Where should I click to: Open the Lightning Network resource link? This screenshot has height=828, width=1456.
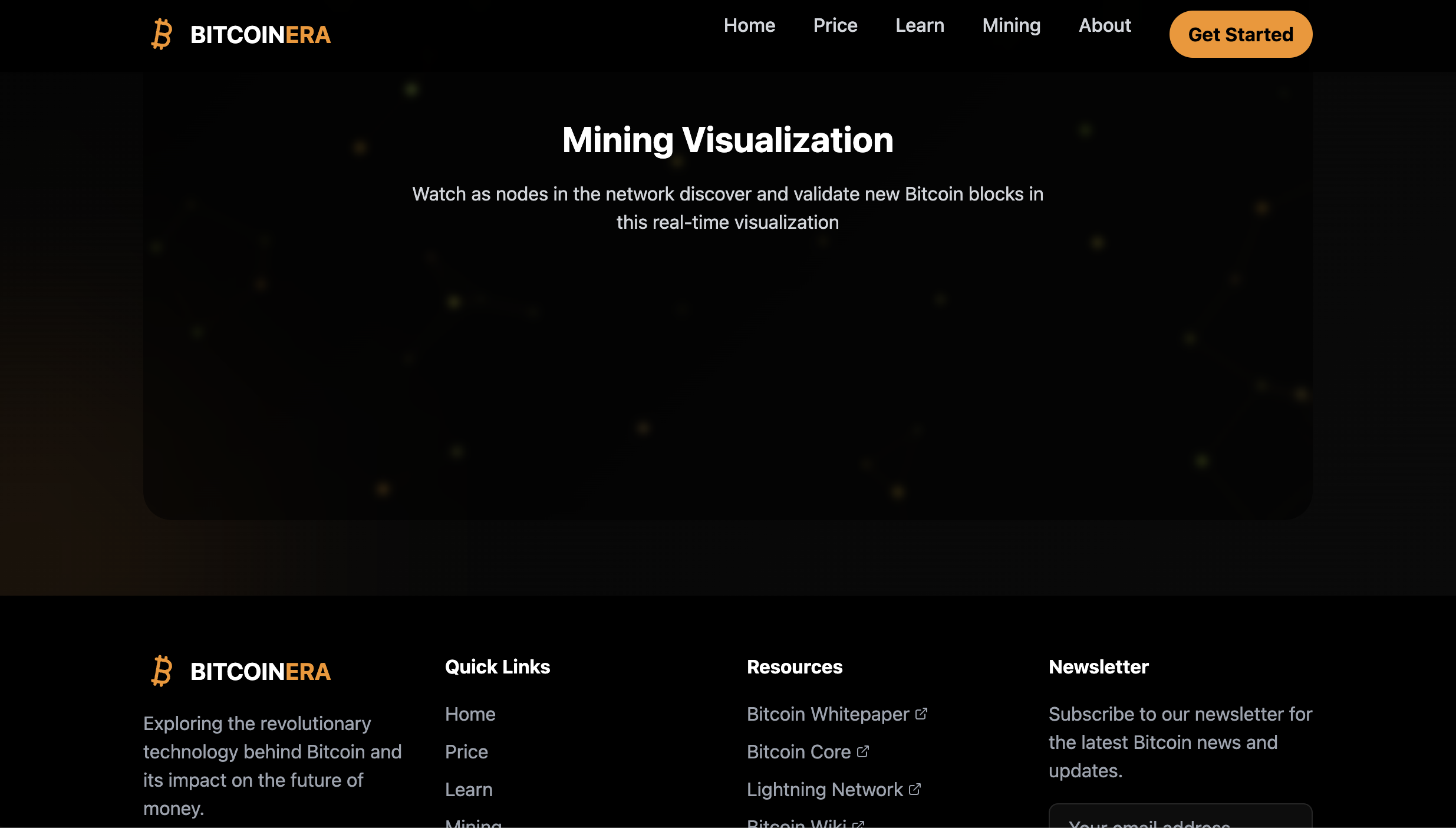tap(824, 790)
